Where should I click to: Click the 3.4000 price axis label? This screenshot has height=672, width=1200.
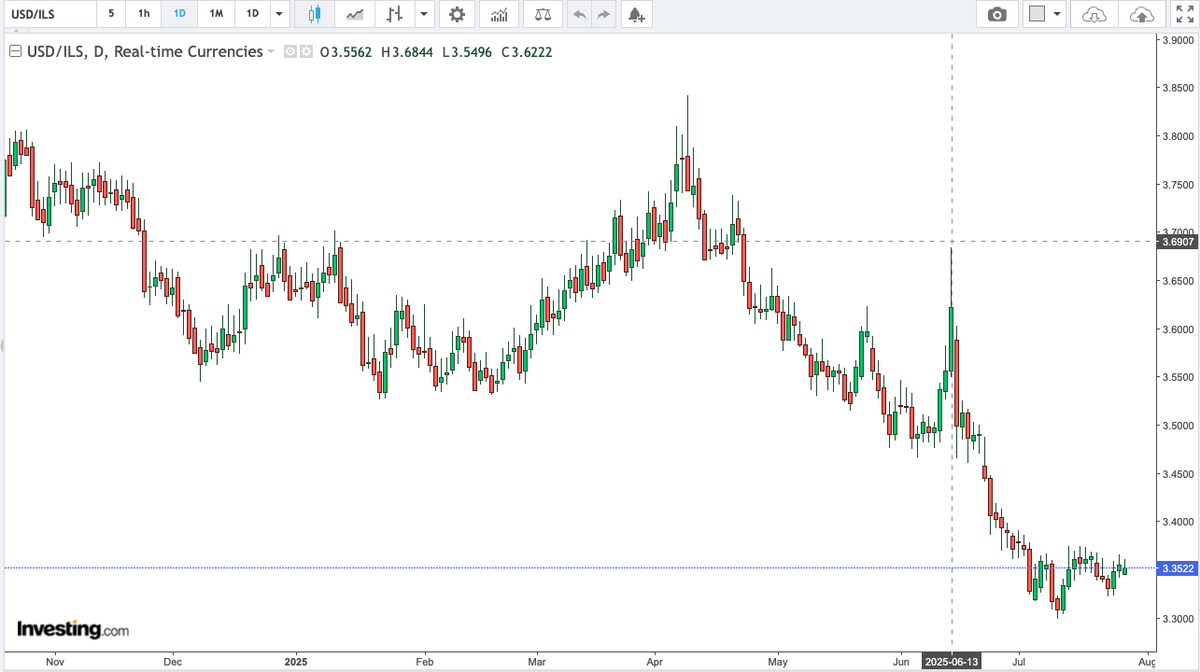[x=1177, y=522]
